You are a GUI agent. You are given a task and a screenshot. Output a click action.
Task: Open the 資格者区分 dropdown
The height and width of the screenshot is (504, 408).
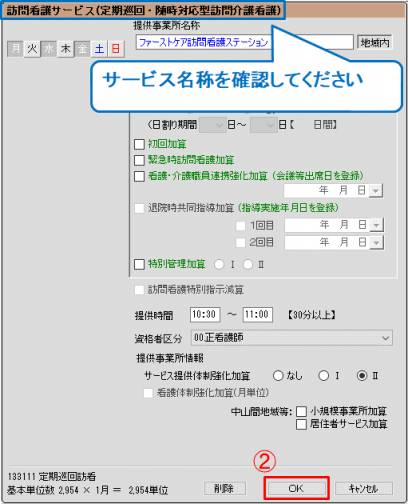292,338
